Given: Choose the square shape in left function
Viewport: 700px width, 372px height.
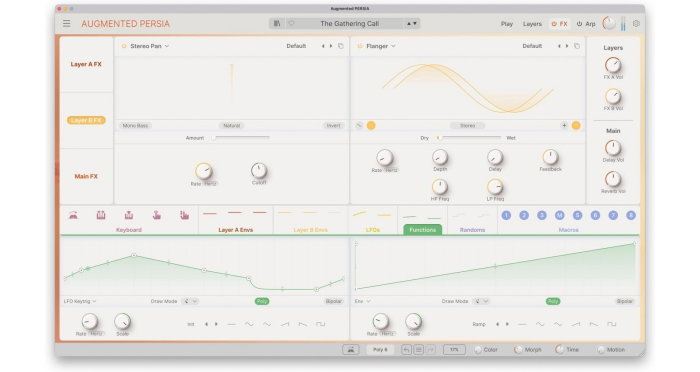Looking at the screenshot, I should click(x=321, y=324).
